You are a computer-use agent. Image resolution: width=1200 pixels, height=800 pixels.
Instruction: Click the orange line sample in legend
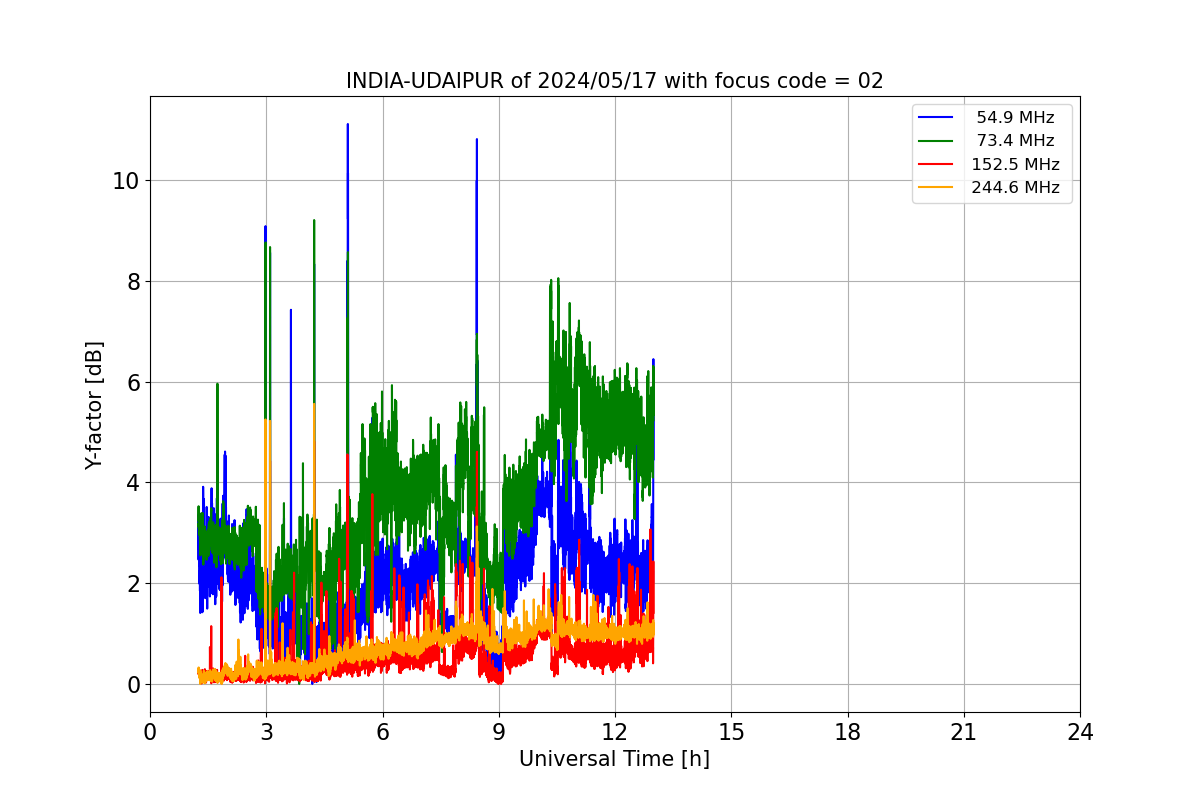pyautogui.click(x=937, y=188)
